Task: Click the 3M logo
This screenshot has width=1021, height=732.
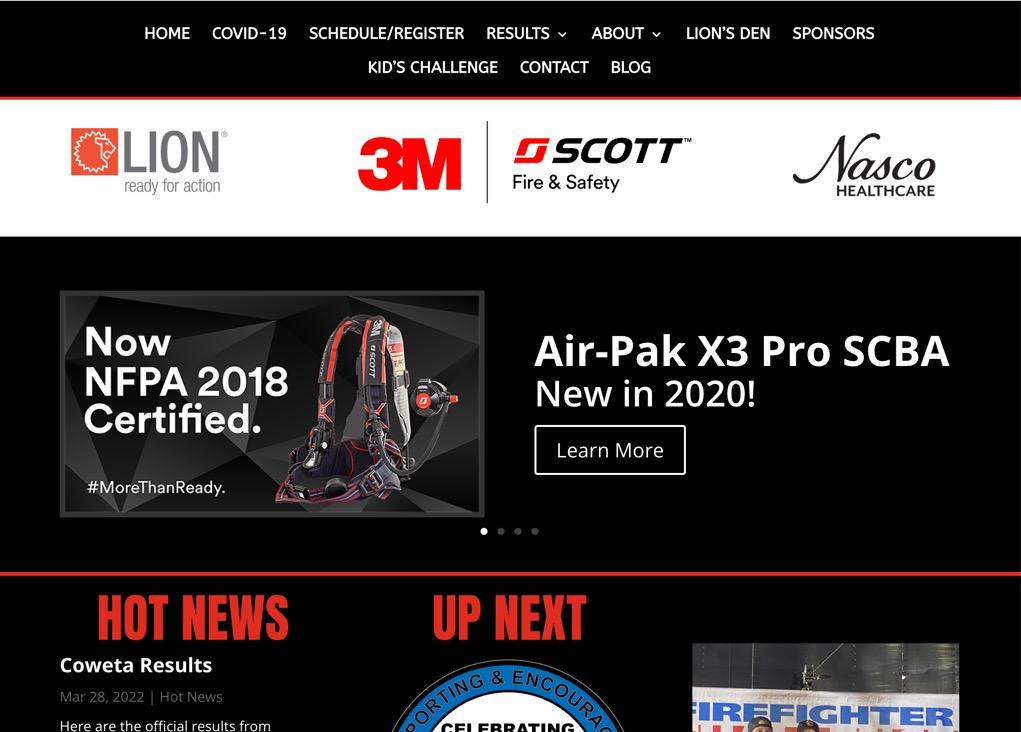Action: (410, 163)
